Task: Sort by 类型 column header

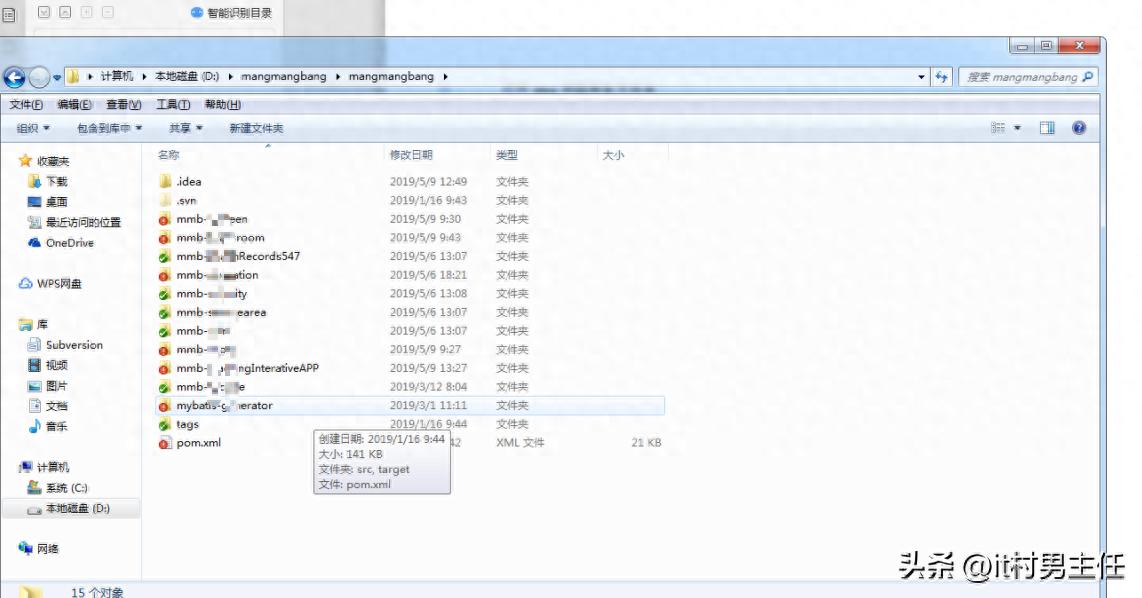Action: coord(507,154)
